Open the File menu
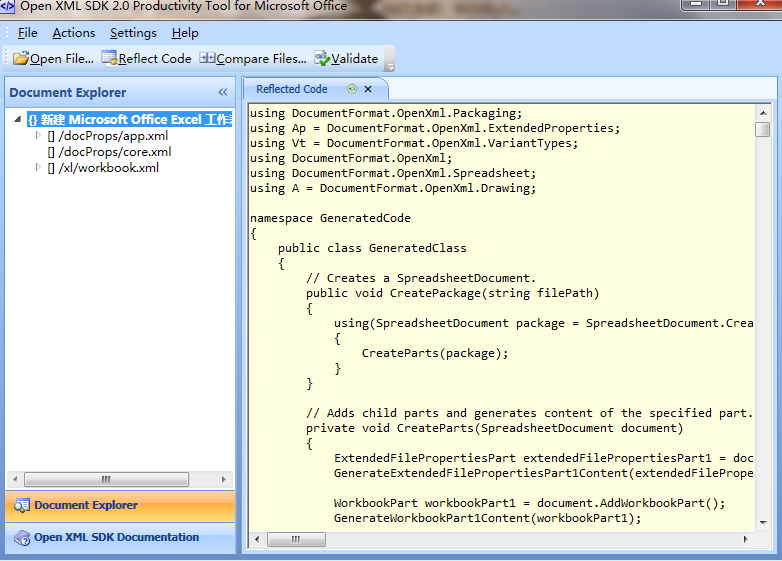The height and width of the screenshot is (561, 782). tap(27, 33)
